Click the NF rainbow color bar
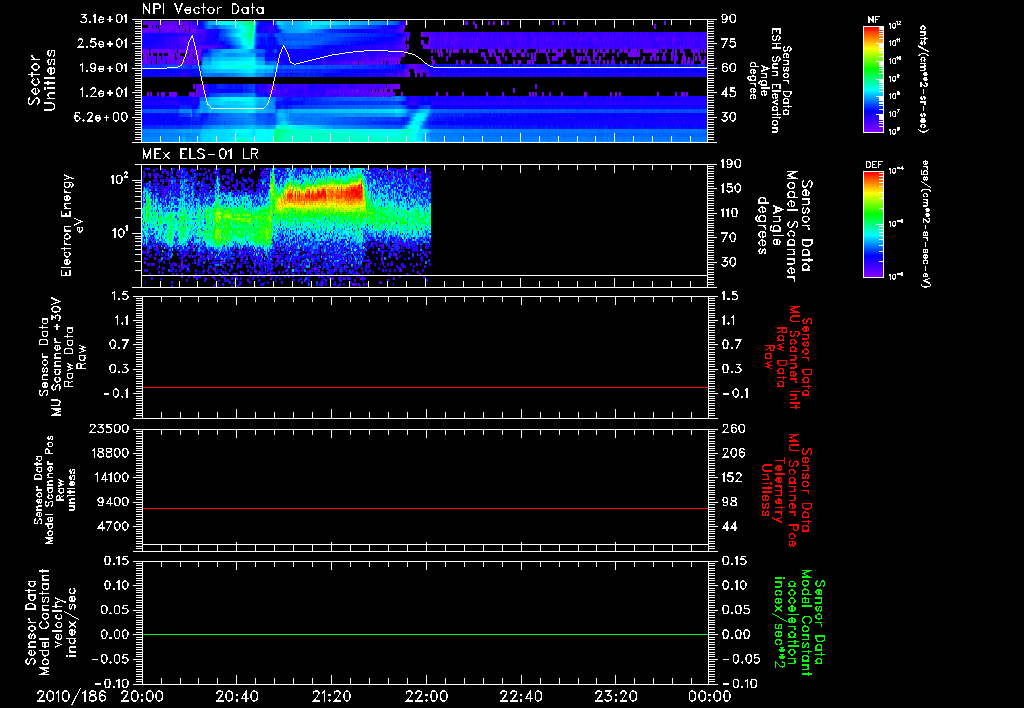Viewport: 1024px width, 708px height. coord(874,79)
